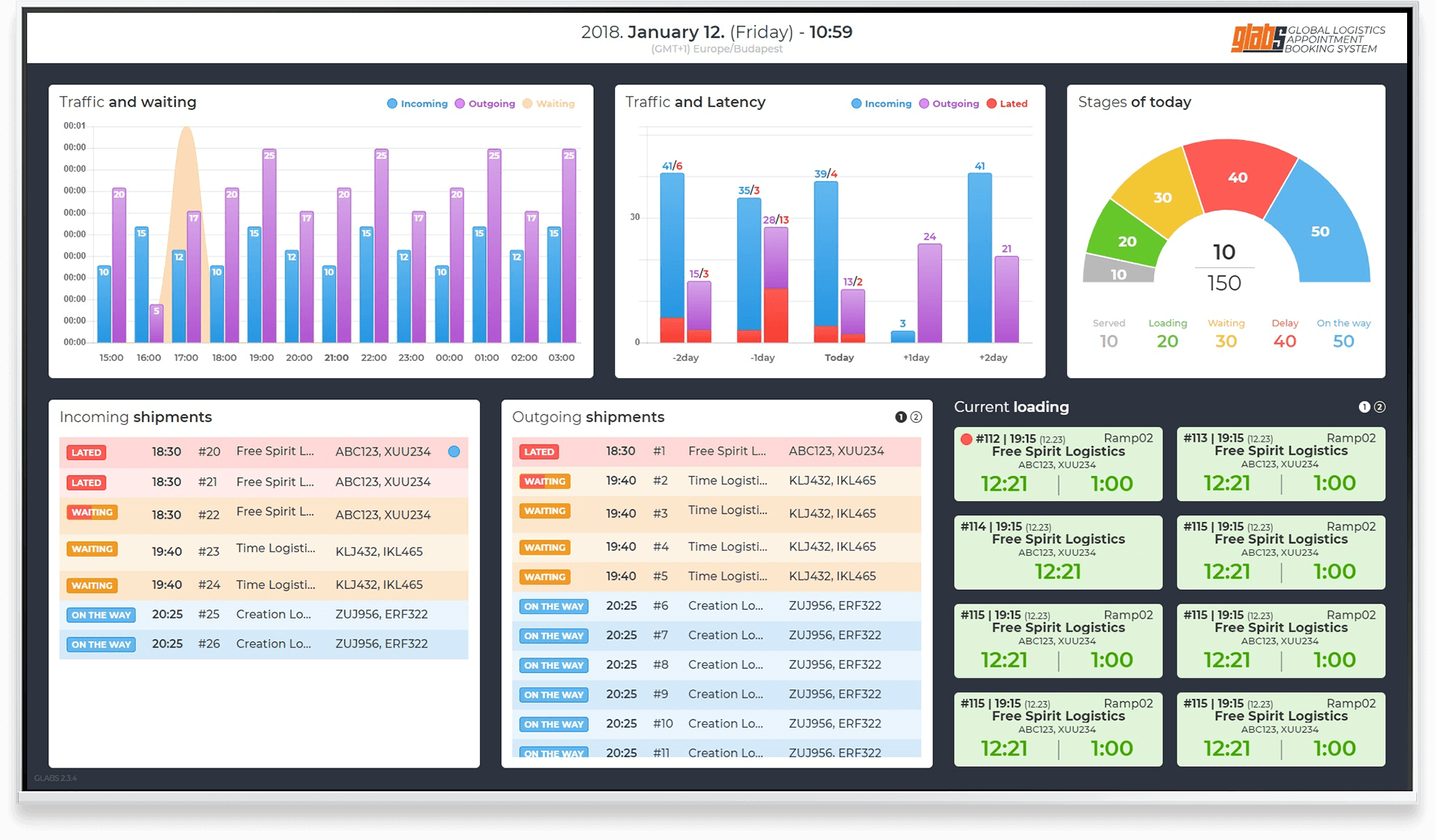Click ABC123, XUU234 plates on incoming #20
Image resolution: width=1435 pixels, height=840 pixels.
click(x=383, y=452)
